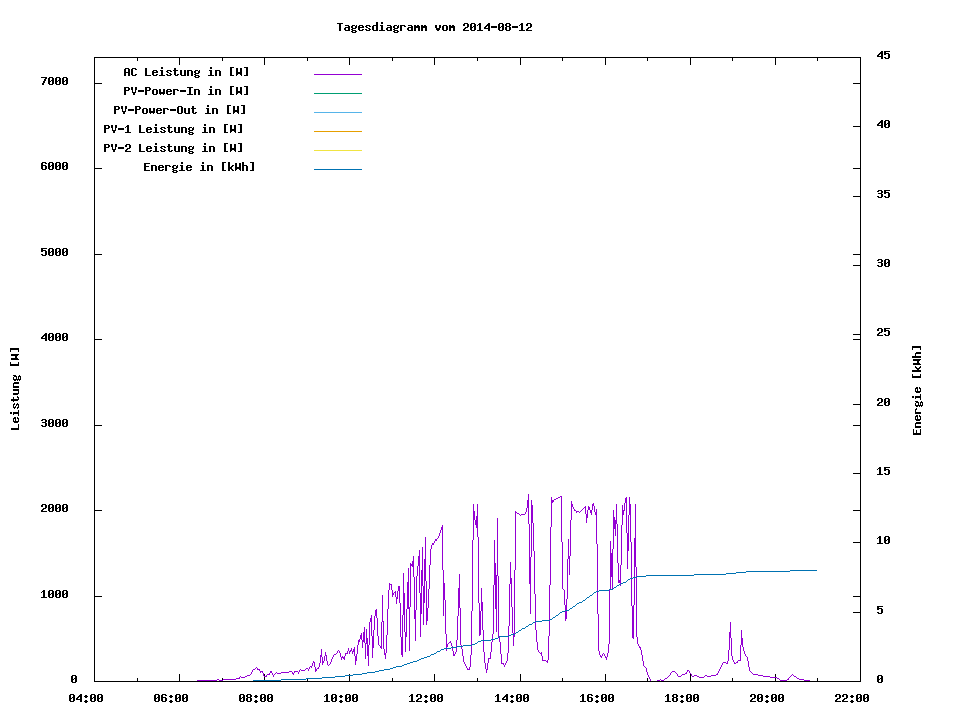Click the right axis title Energie [kWh]
The height and width of the screenshot is (720, 960).
click(x=917, y=390)
